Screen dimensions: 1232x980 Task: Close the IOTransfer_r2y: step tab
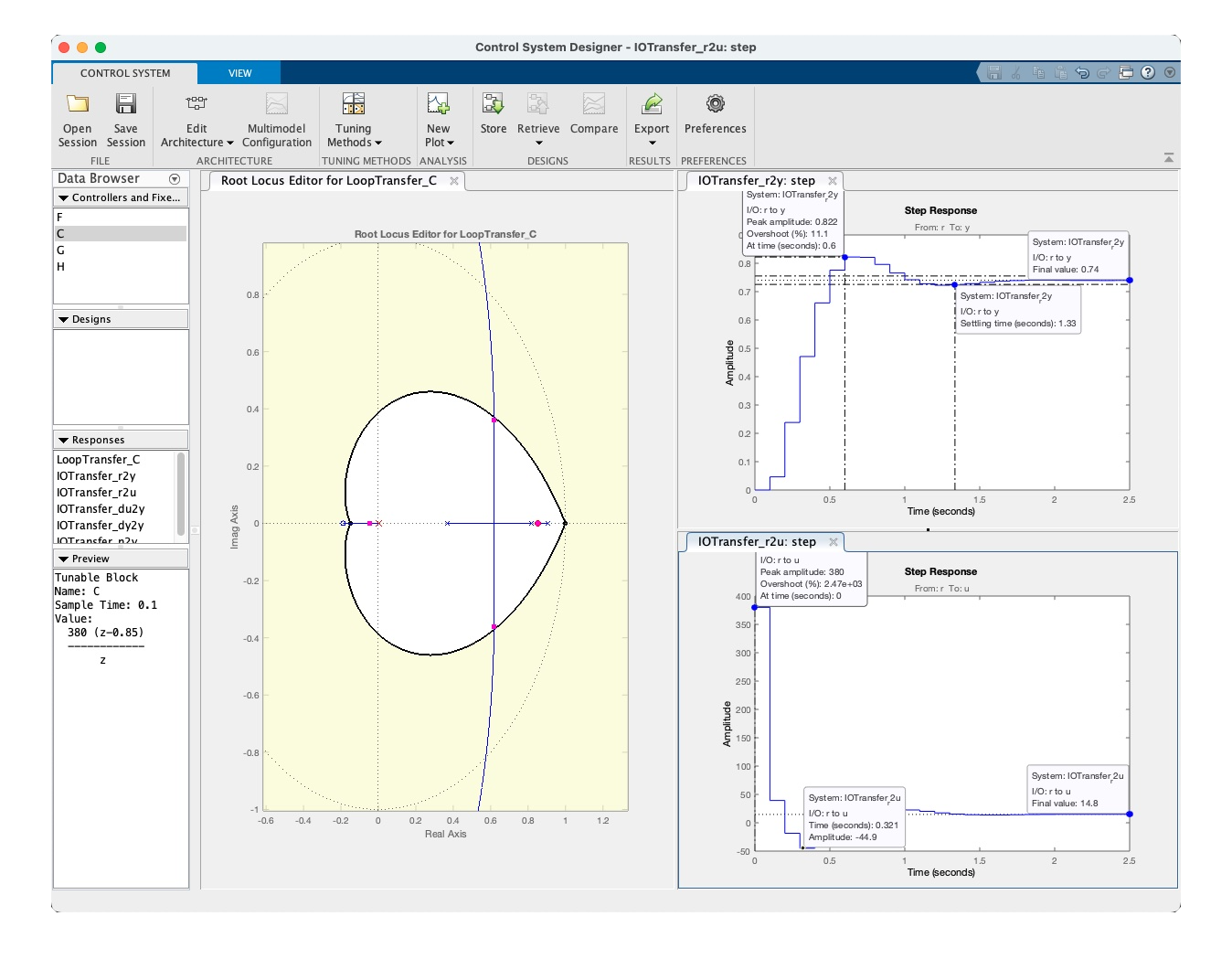[833, 181]
